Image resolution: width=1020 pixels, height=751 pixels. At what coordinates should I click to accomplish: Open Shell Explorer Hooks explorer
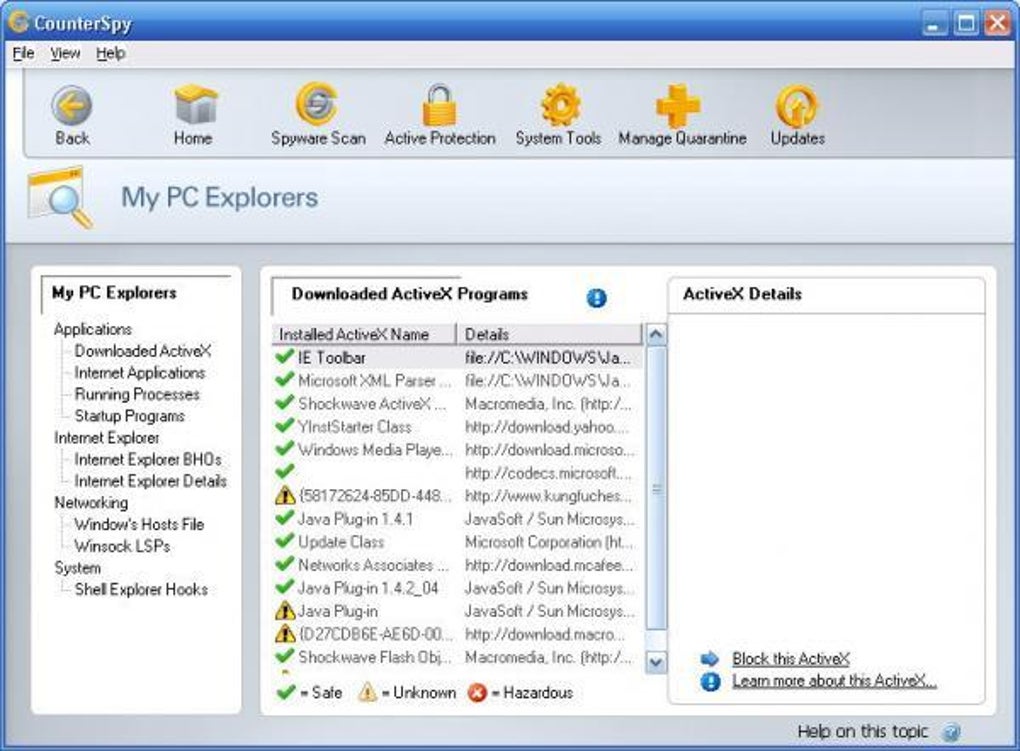click(x=141, y=590)
